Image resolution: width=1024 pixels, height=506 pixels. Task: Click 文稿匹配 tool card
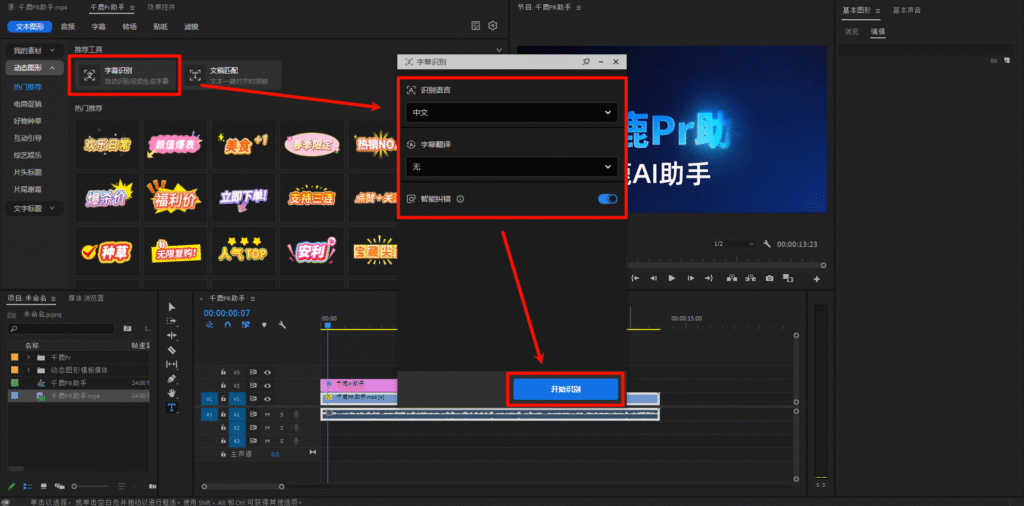click(x=231, y=75)
